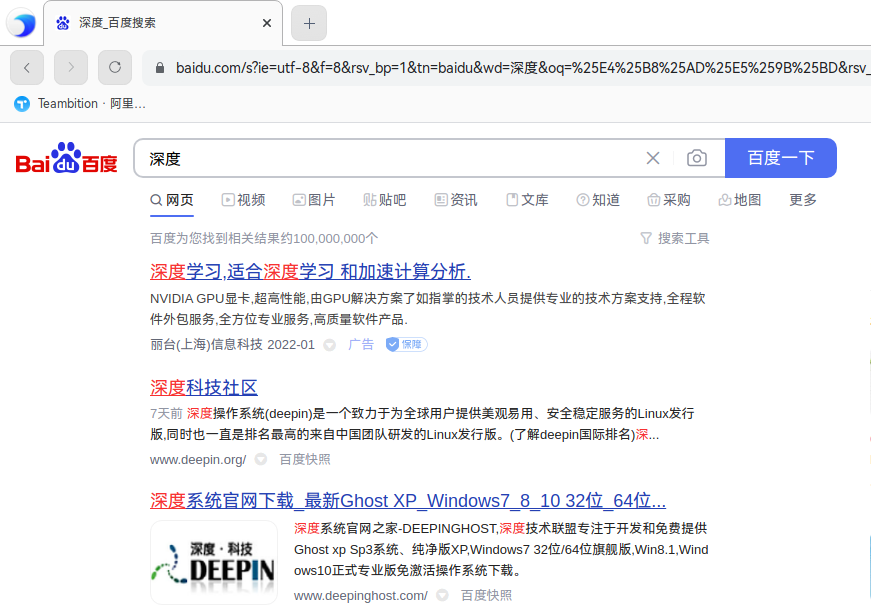Switch to the 资讯 tab
This screenshot has height=605, width=871.
click(x=455, y=200)
